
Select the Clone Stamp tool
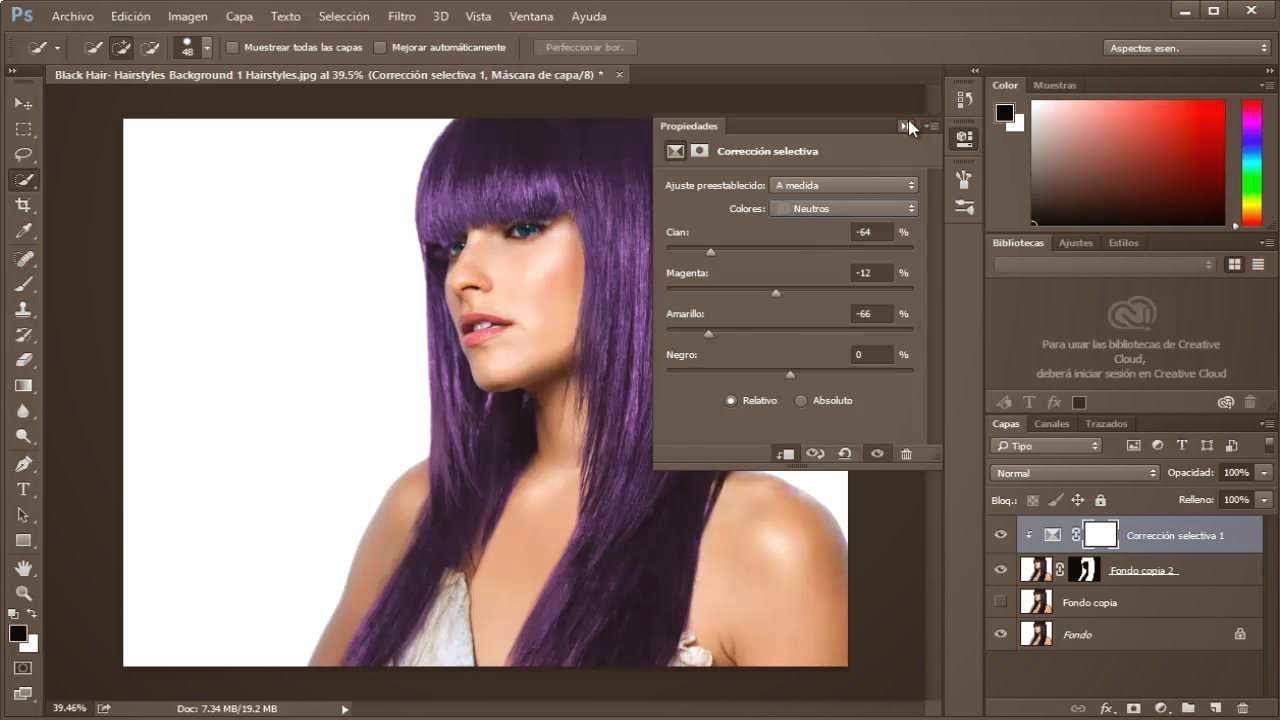point(23,310)
